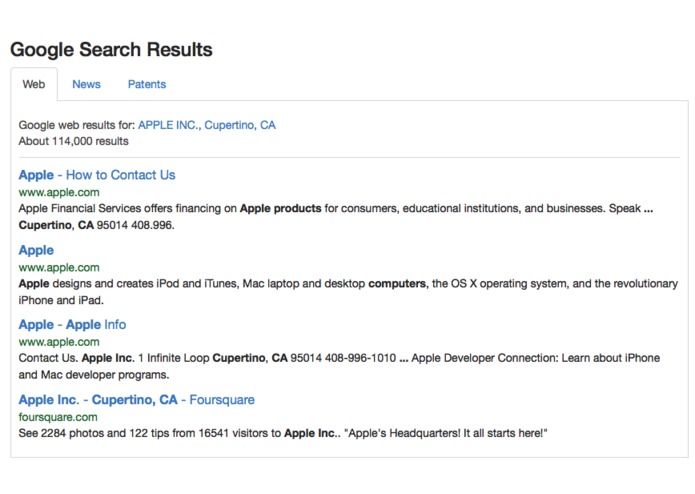This screenshot has height=494, width=695.
Task: Open the 'Apple - Apple Info' result
Action: click(72, 325)
